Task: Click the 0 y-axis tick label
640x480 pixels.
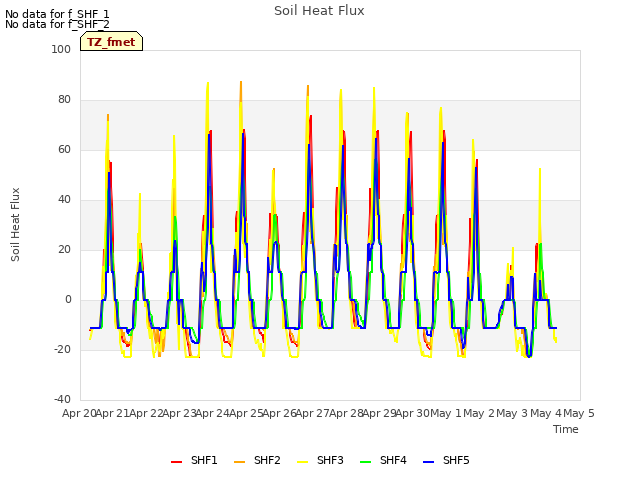Action: pos(68,300)
